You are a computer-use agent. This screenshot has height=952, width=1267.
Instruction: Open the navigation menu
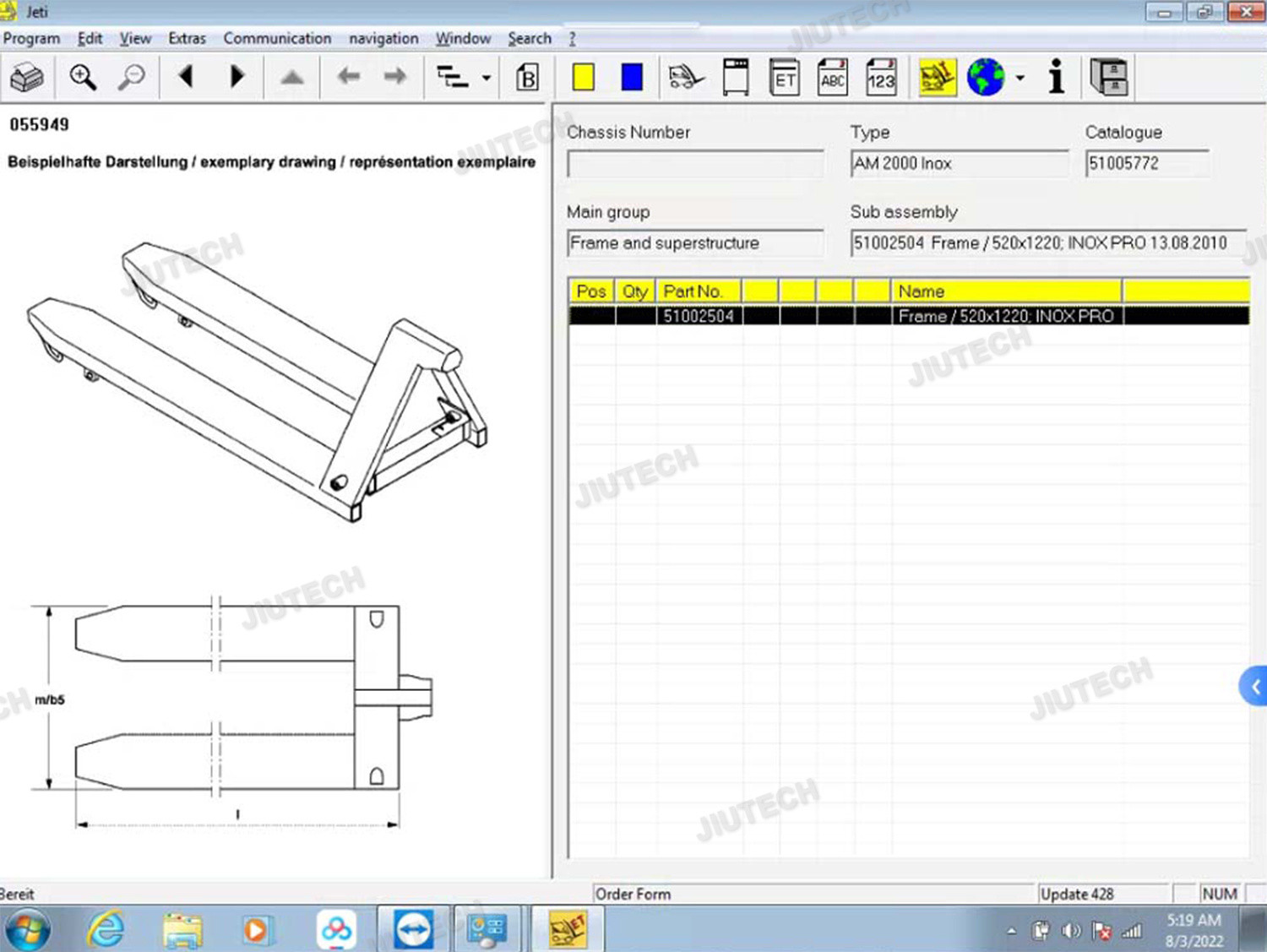[383, 38]
